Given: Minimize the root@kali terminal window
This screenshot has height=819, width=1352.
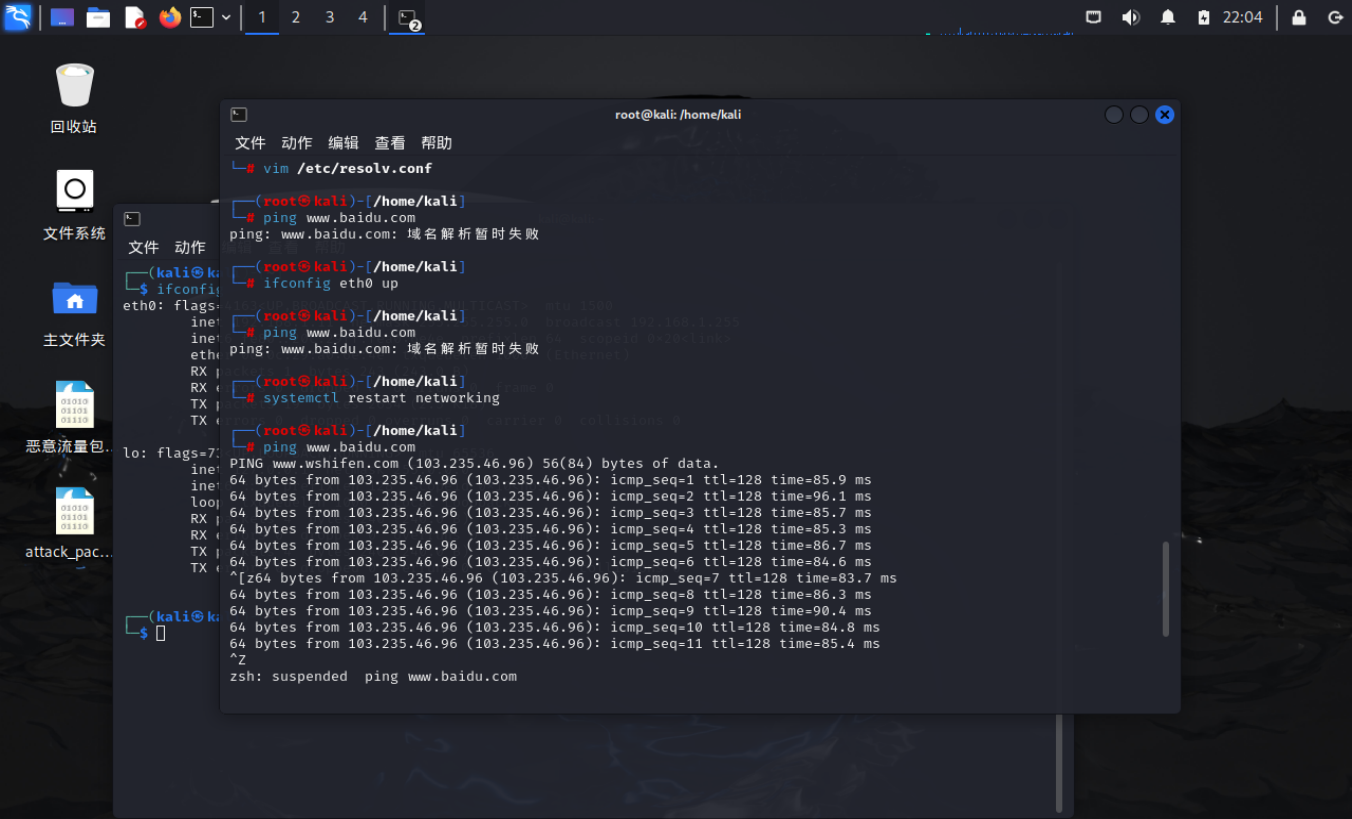Looking at the screenshot, I should pyautogui.click(x=1113, y=115).
